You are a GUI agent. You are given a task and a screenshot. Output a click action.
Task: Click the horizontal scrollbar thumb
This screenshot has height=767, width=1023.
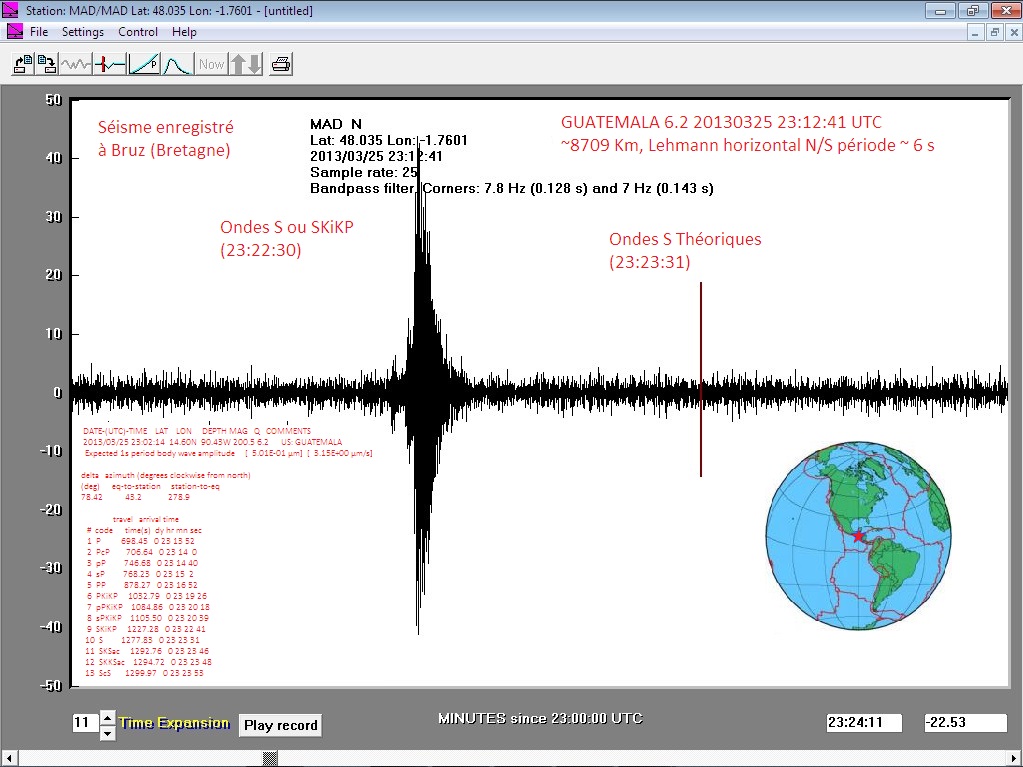(269, 758)
